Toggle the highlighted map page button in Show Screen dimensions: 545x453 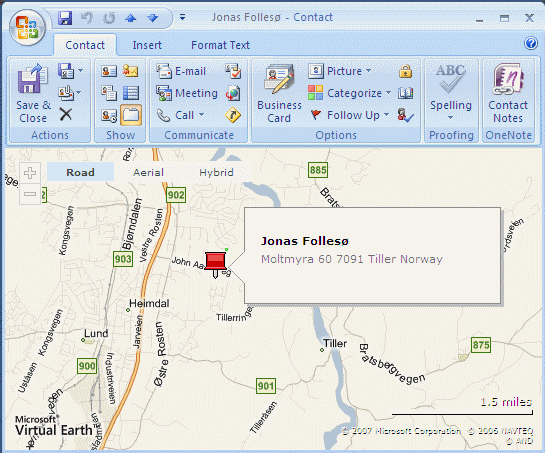pyautogui.click(x=131, y=115)
